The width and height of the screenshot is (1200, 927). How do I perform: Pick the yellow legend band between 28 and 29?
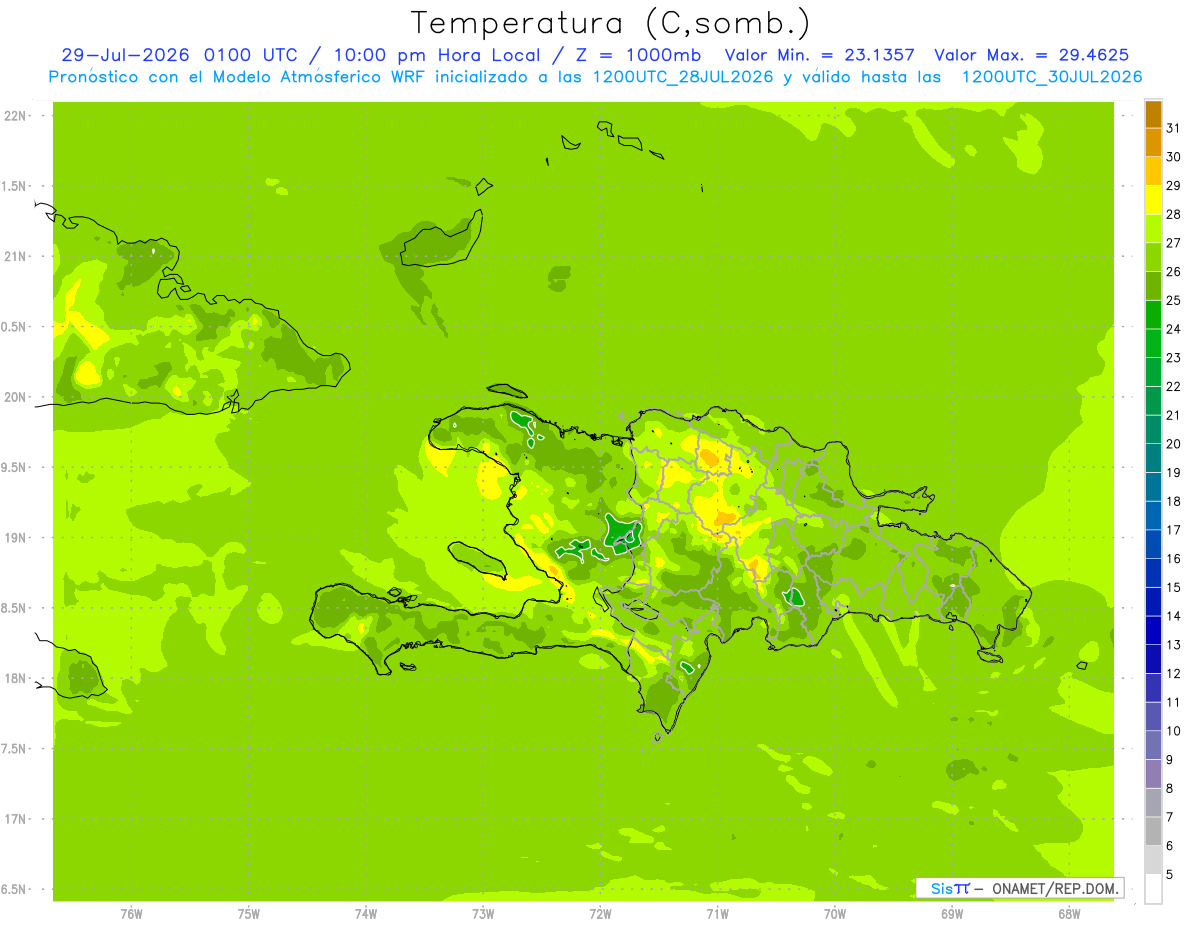pyautogui.click(x=1153, y=200)
